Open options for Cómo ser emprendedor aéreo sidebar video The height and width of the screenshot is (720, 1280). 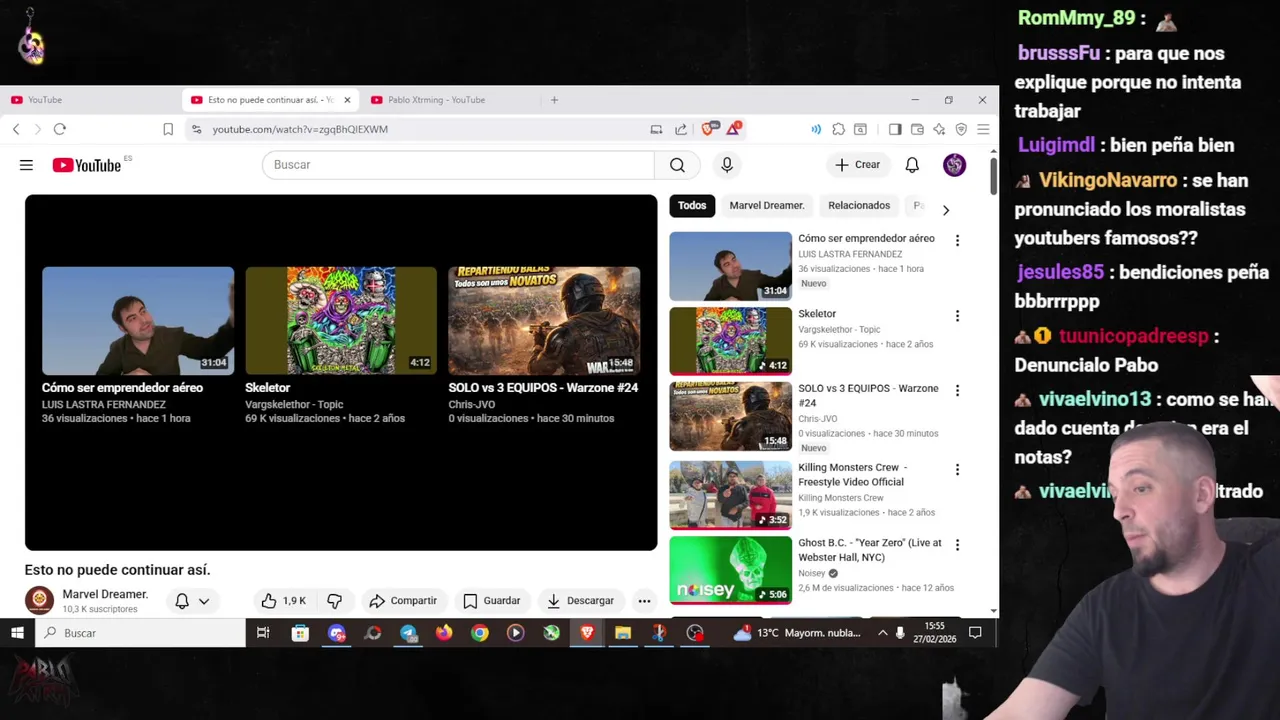point(957,240)
